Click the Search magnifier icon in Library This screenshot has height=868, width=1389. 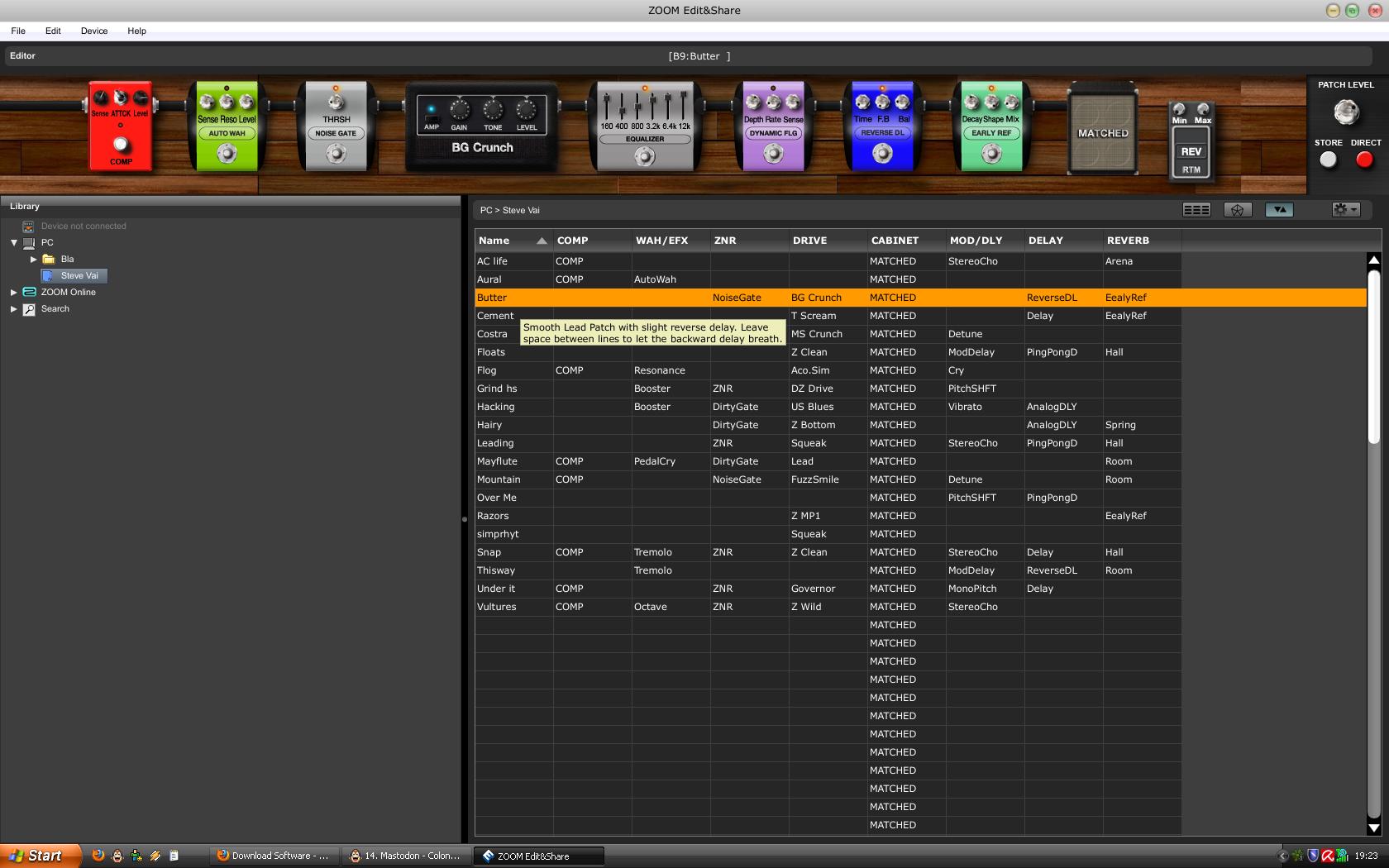click(29, 309)
